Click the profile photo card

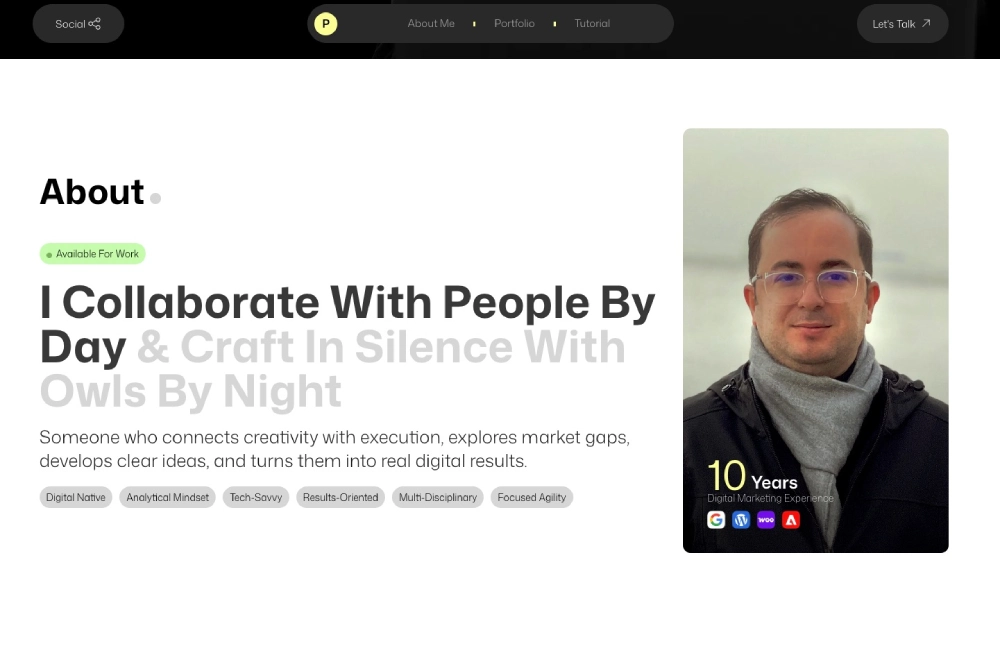816,341
